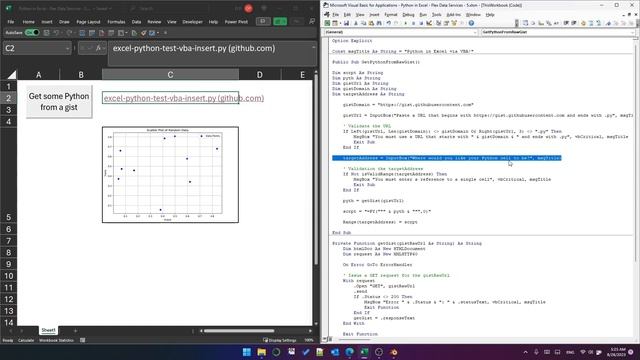Click the Excel icon on taskbar
The height and width of the screenshot is (360, 640).
pyautogui.click(x=364, y=352)
